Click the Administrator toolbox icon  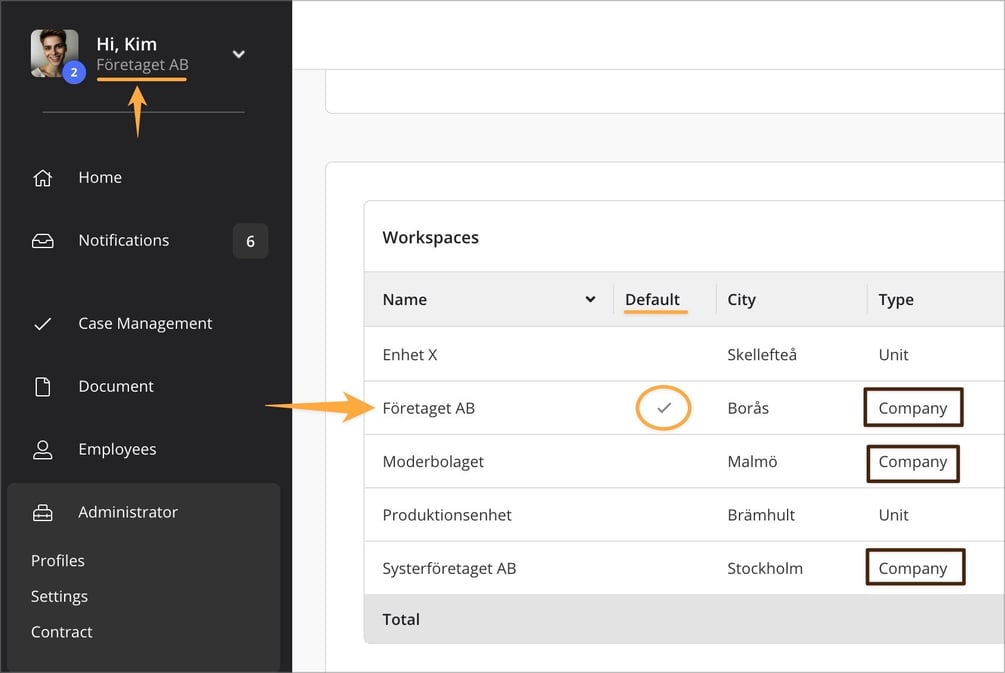(42, 513)
